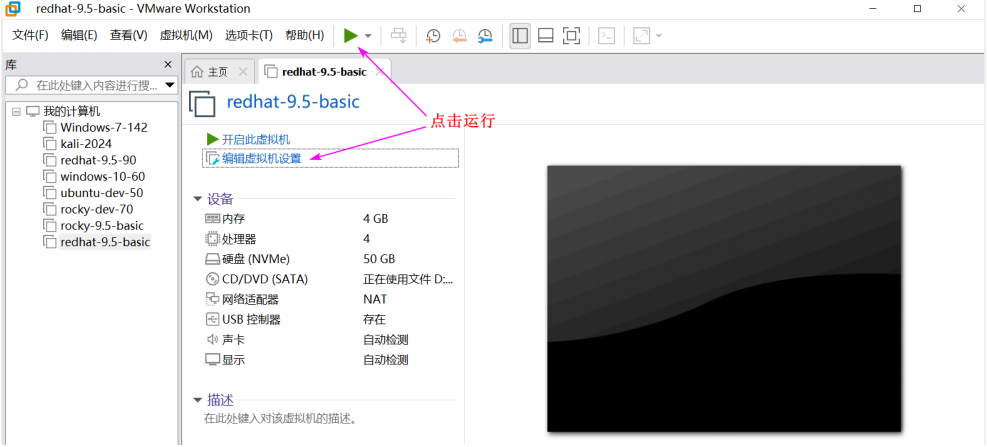Close the 库 library panel
Viewport: 987px width, 447px height.
coord(168,64)
